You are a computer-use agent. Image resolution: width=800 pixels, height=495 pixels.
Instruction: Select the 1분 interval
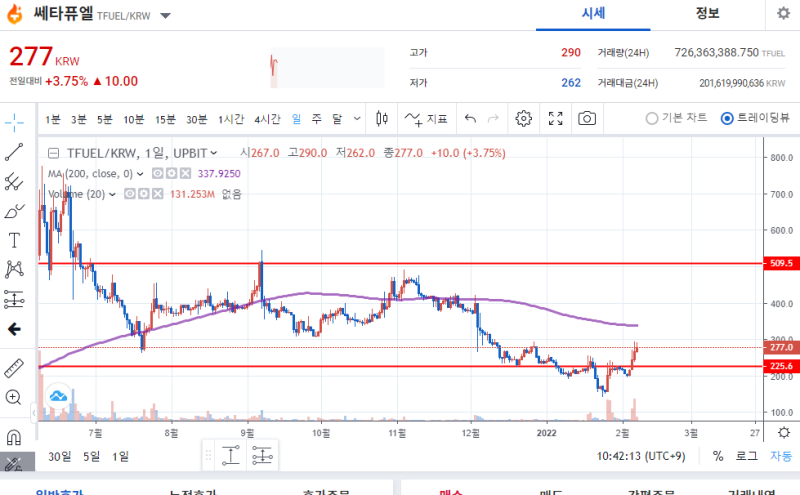click(x=53, y=119)
